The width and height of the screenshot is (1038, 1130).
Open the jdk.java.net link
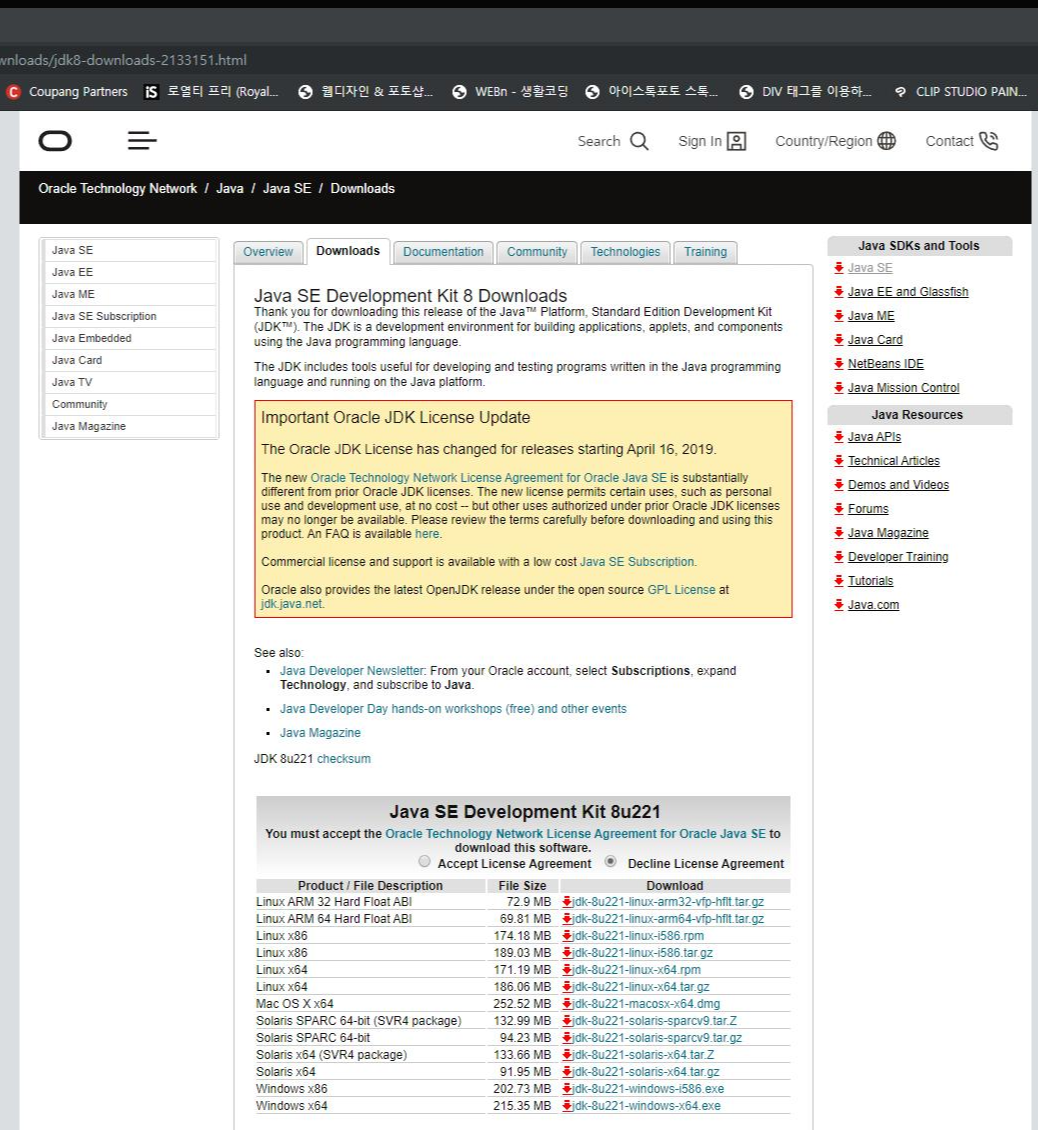coord(292,604)
